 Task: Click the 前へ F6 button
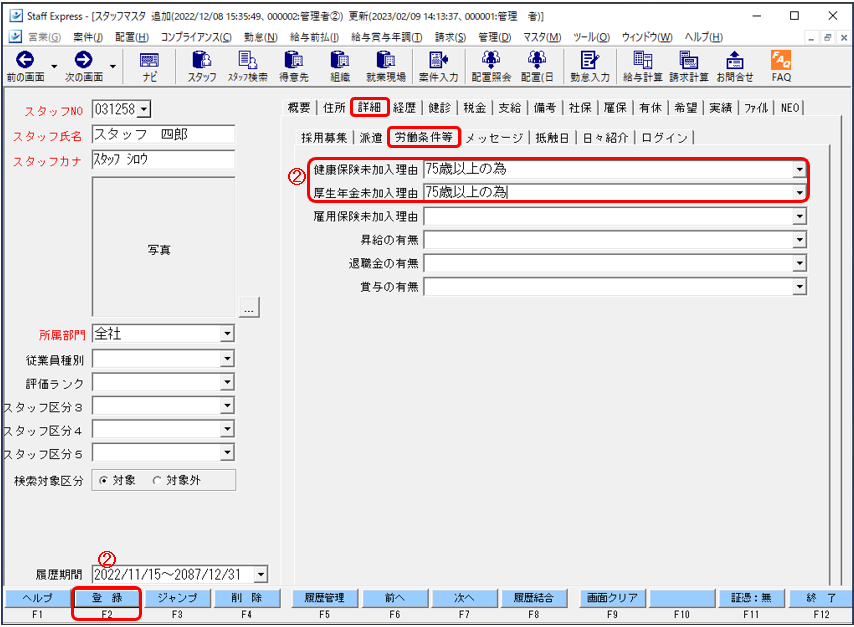395,598
